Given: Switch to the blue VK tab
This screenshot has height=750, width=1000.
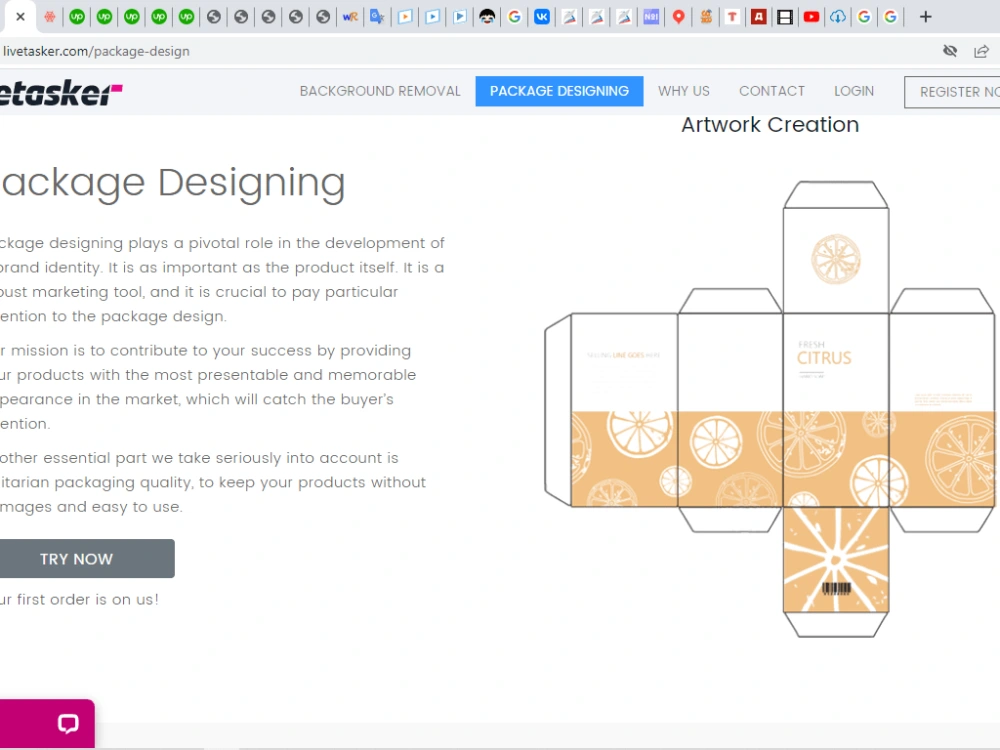Looking at the screenshot, I should [542, 17].
